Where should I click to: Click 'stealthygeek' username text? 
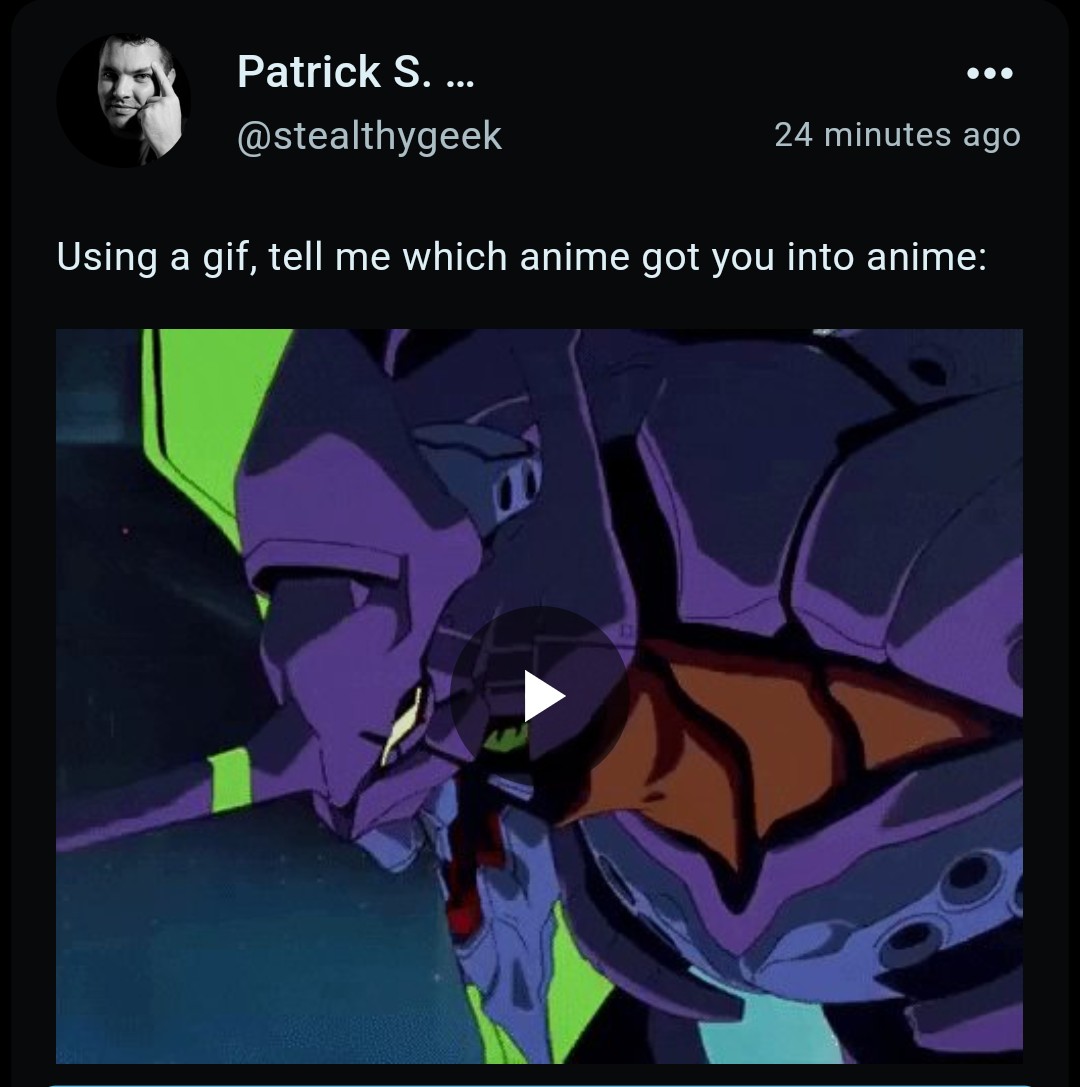389,136
